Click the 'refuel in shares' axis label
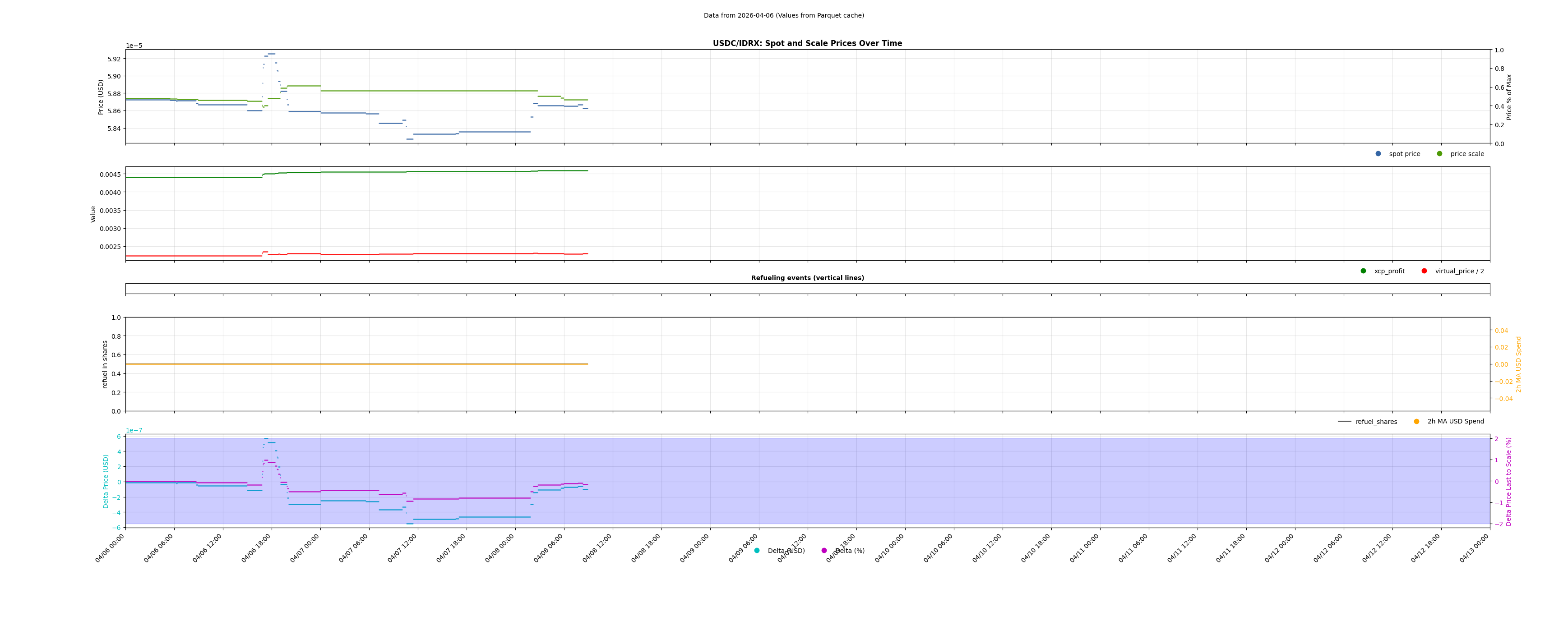Viewport: 1568px width, 621px height. [x=105, y=364]
